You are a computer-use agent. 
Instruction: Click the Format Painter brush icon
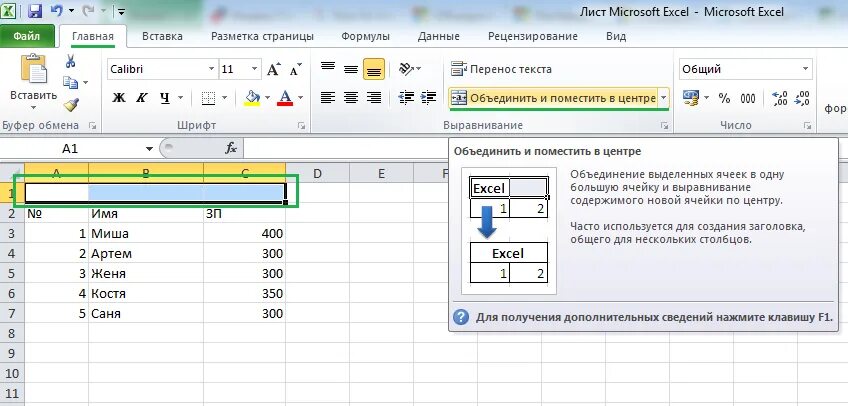point(71,104)
